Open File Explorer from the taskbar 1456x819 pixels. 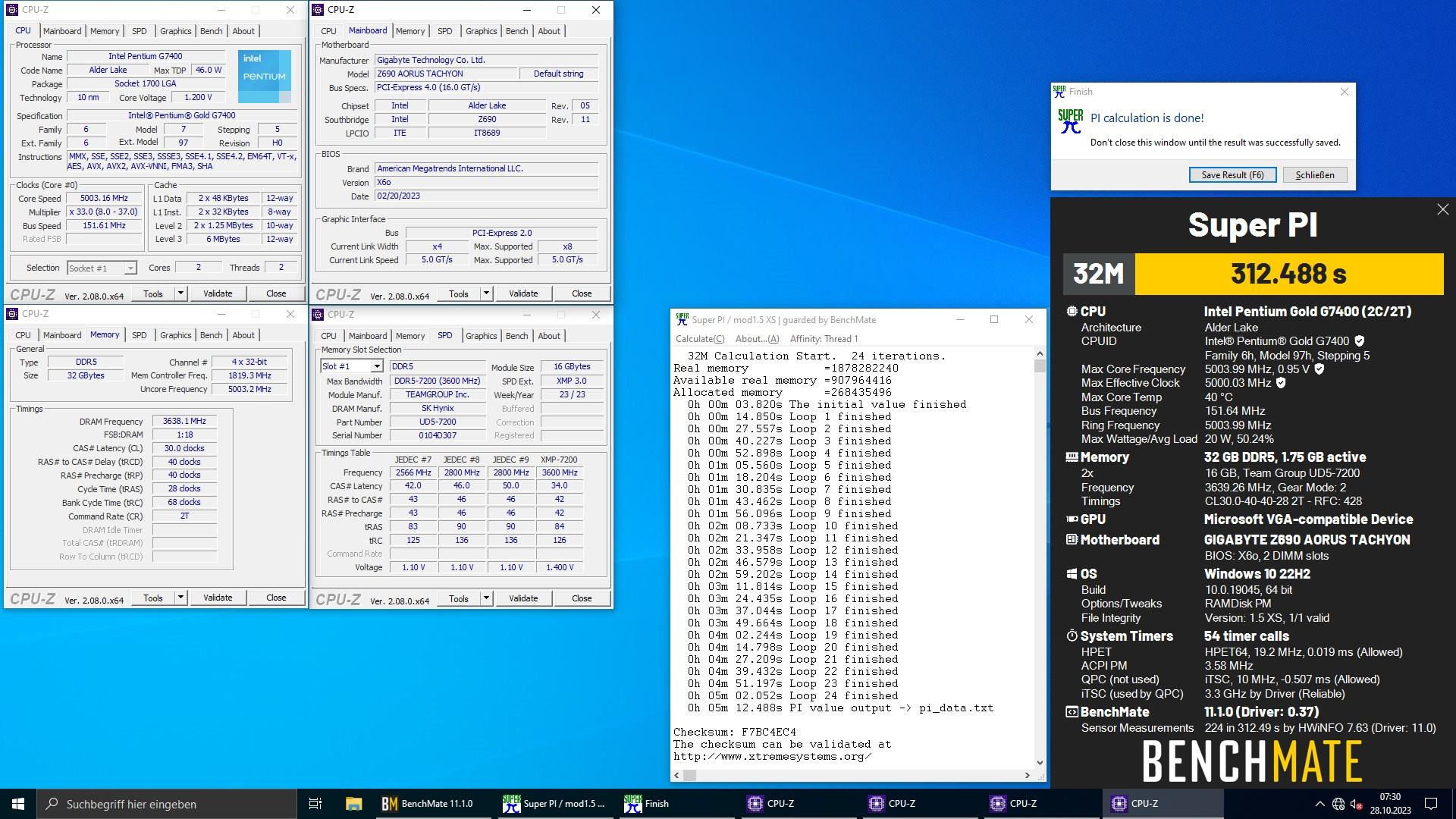(x=353, y=803)
